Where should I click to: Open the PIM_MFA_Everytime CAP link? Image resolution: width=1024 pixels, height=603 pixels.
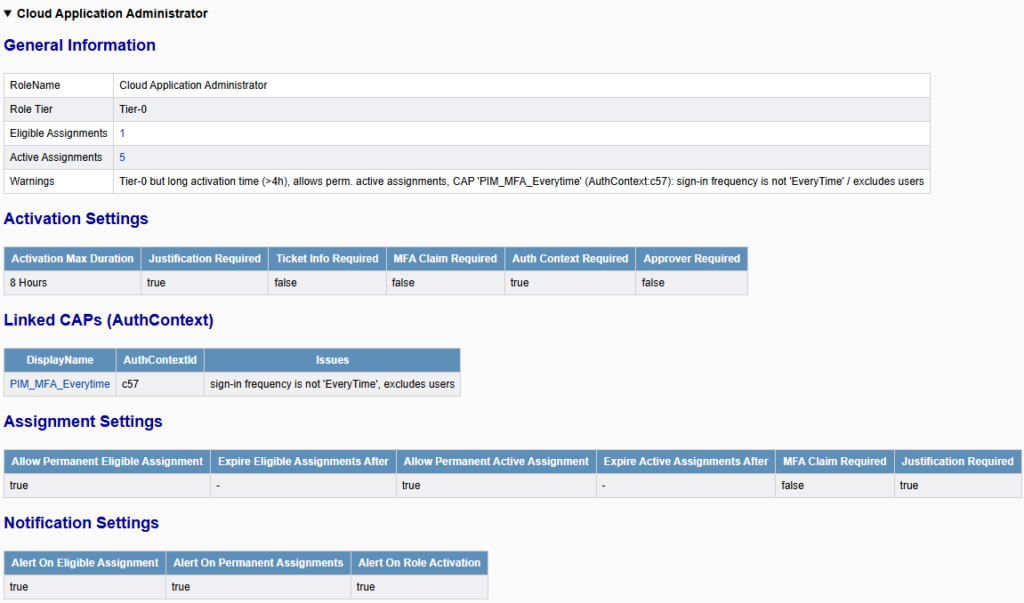58,383
